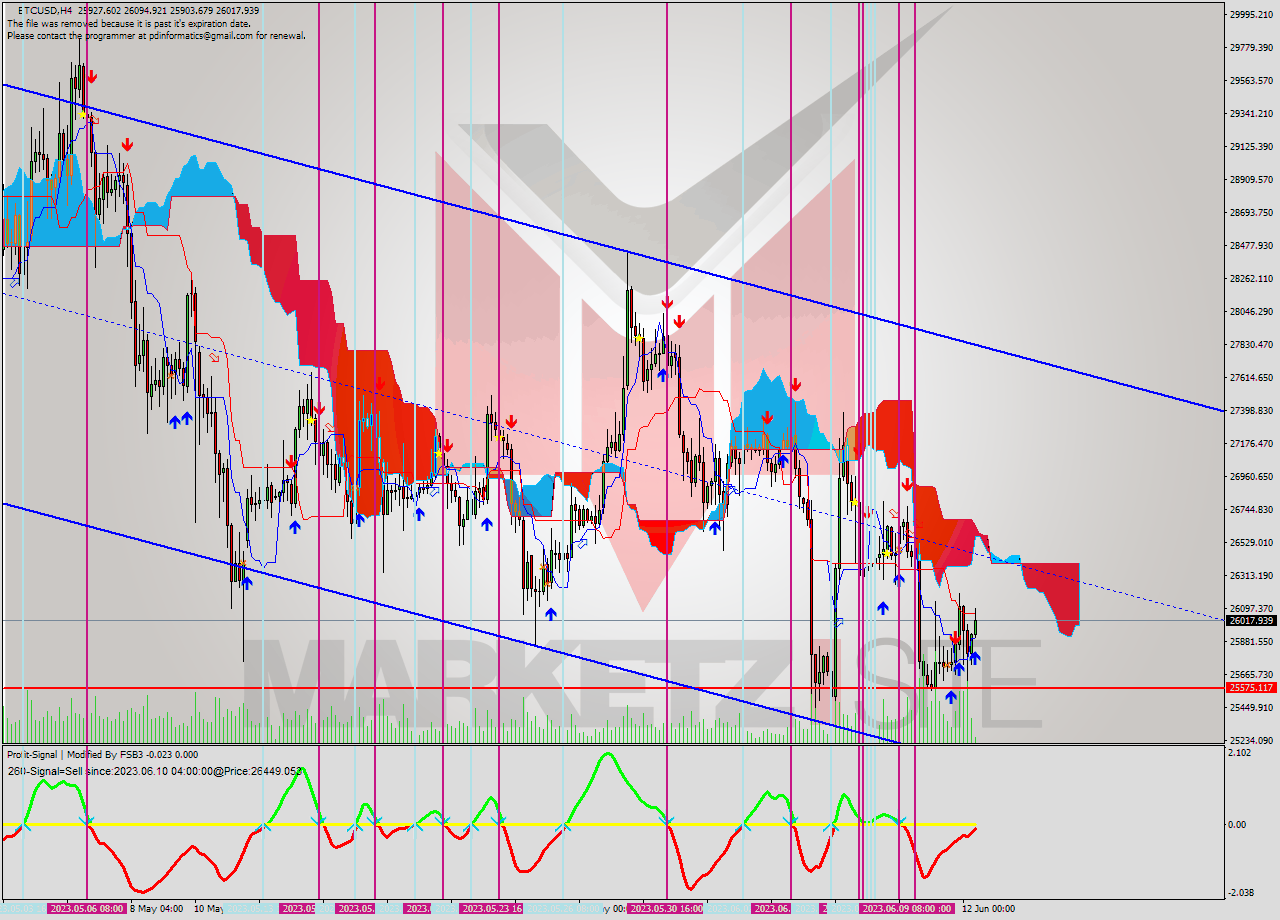Click the 28046.290 price axis value

pos(1252,311)
